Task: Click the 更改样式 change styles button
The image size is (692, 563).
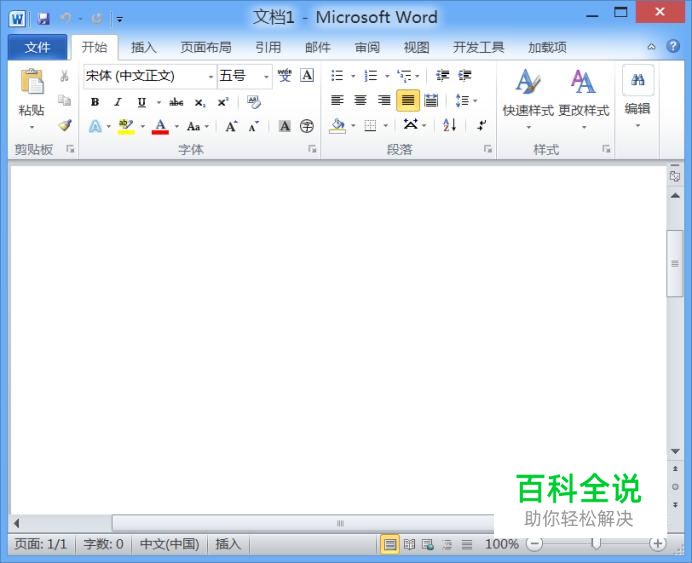Action: 583,98
